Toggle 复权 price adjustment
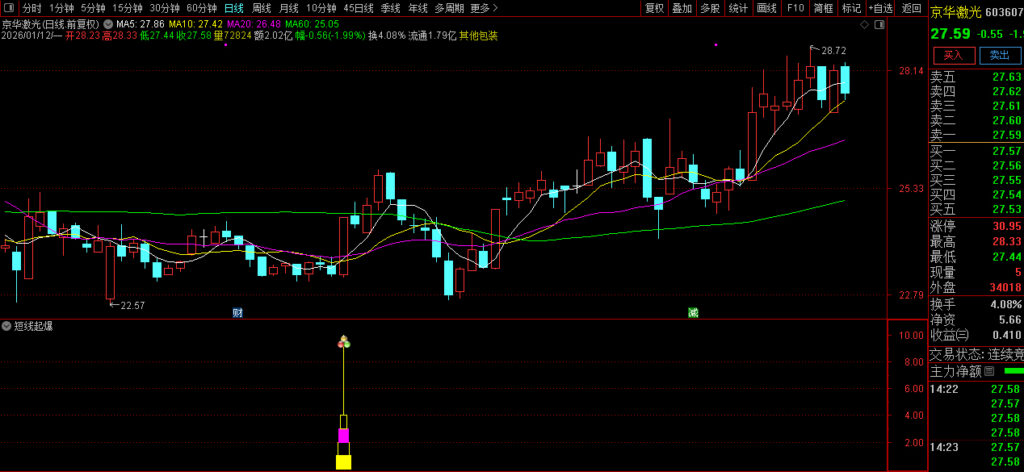 coord(654,8)
